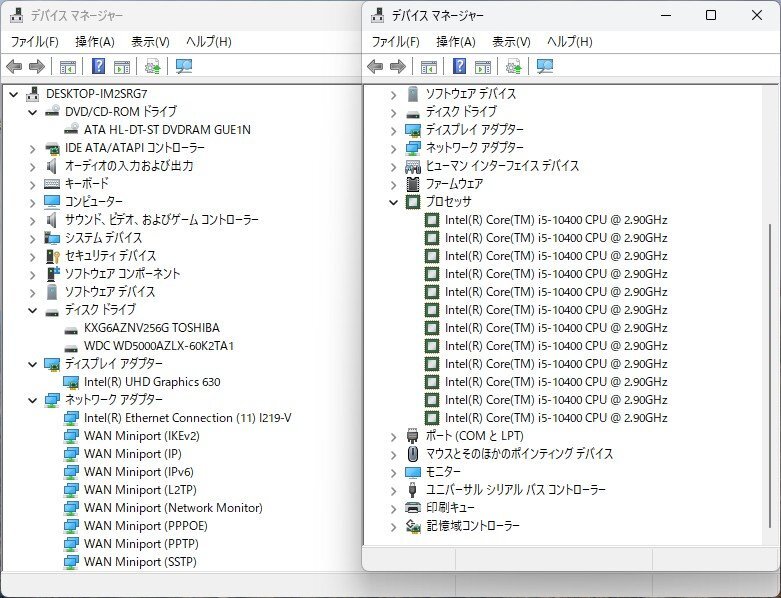781x598 pixels.
Task: Select 印刷キュー category in right window
Action: click(450, 507)
